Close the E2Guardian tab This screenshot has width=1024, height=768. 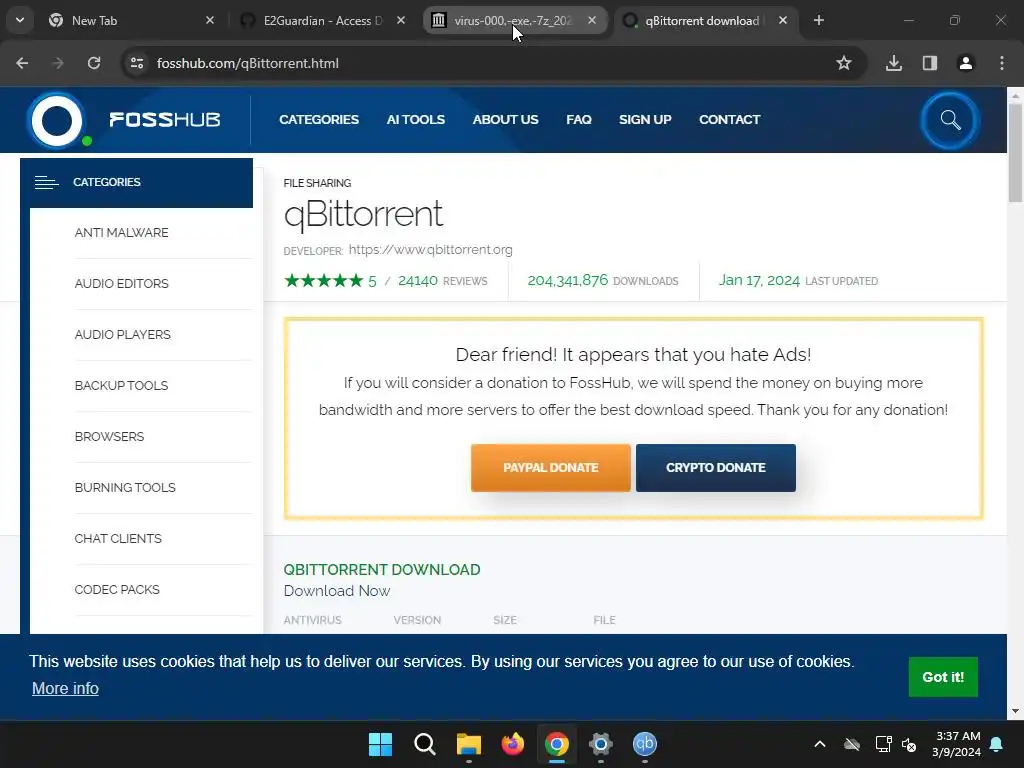(401, 20)
